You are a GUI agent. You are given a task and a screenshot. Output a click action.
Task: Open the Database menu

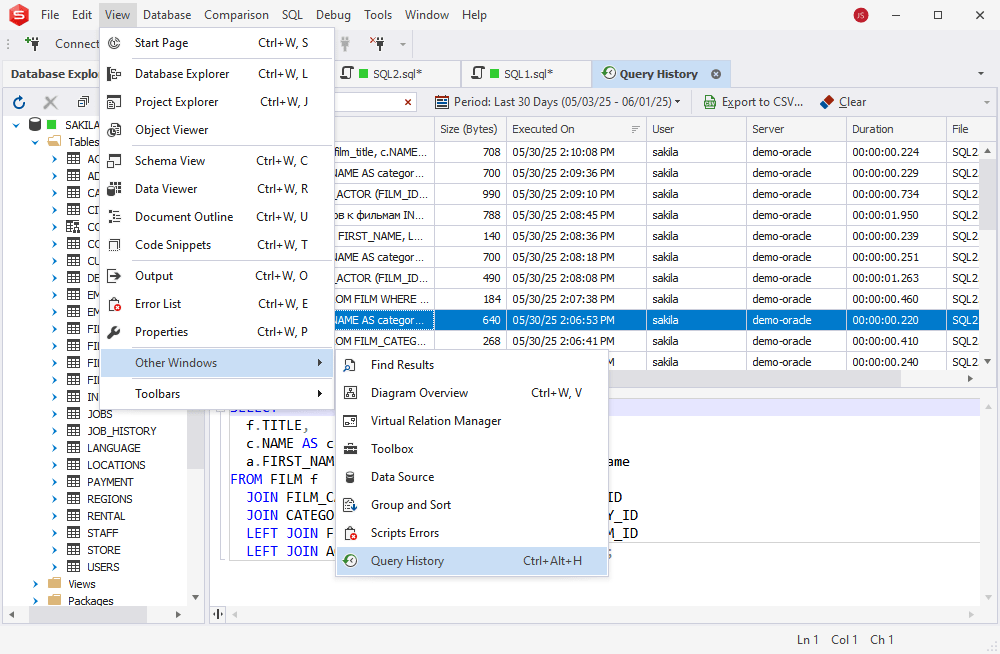[166, 14]
